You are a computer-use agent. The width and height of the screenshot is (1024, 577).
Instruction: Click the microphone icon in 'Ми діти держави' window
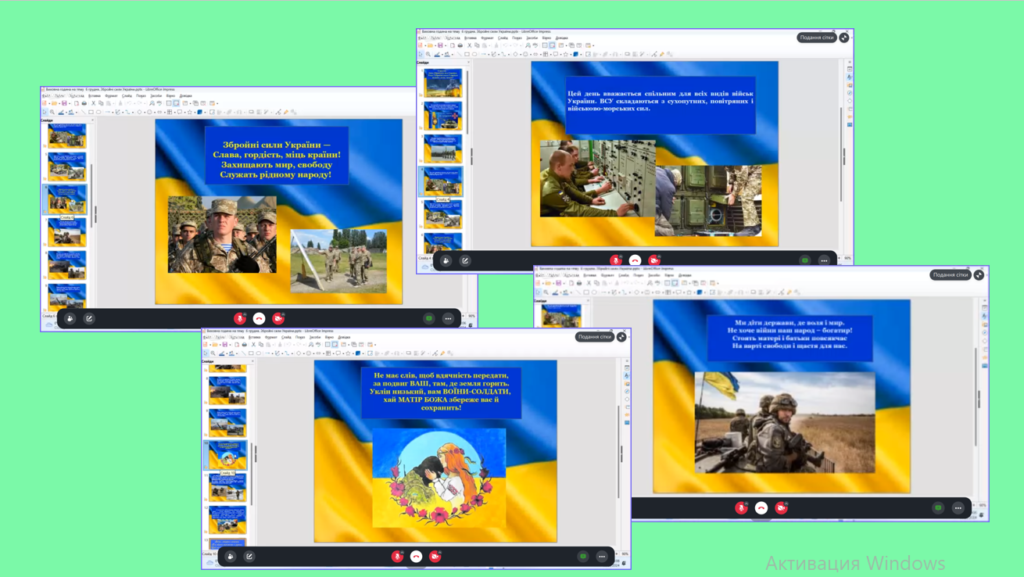(741, 508)
